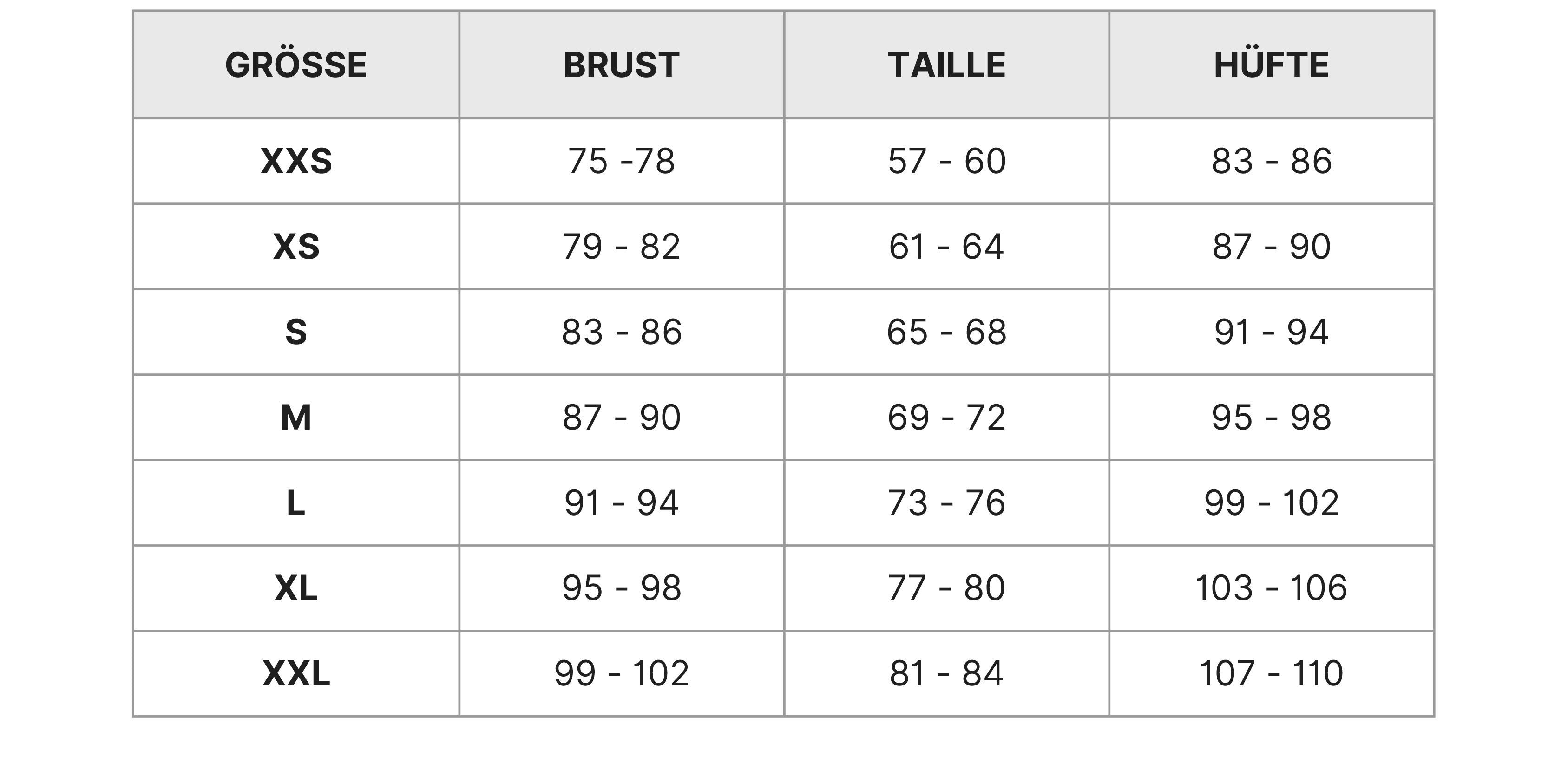Select the XL size row label
Image resolution: width=1568 pixels, height=757 pixels.
[296, 588]
